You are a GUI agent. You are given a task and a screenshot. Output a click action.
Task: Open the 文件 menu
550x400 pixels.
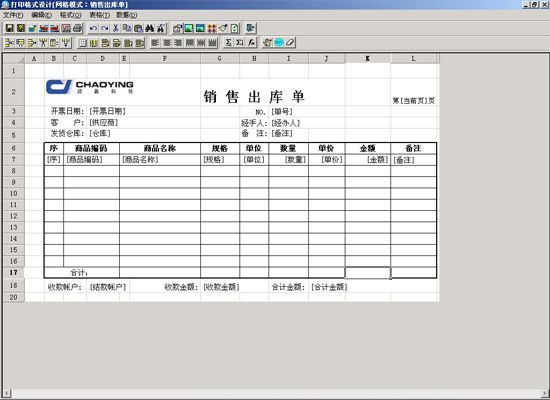point(13,15)
